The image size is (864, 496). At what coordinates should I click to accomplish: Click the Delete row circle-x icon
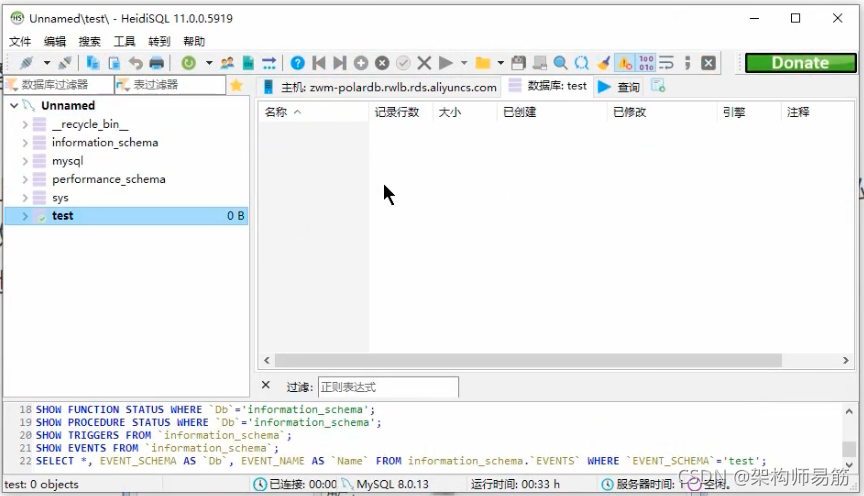coord(382,63)
